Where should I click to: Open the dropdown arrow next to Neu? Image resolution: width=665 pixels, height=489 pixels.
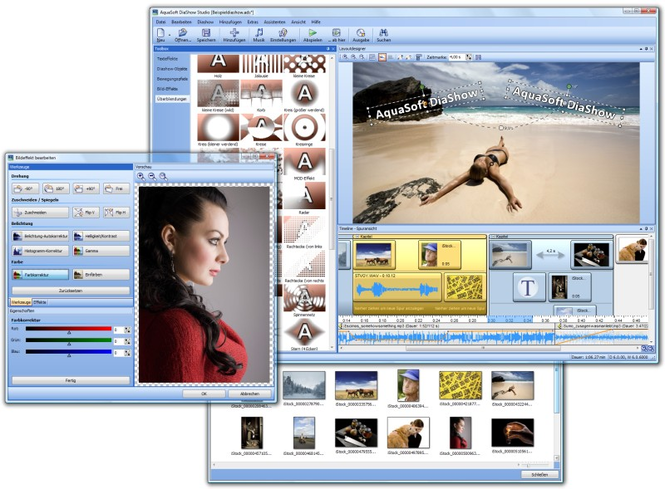[169, 35]
